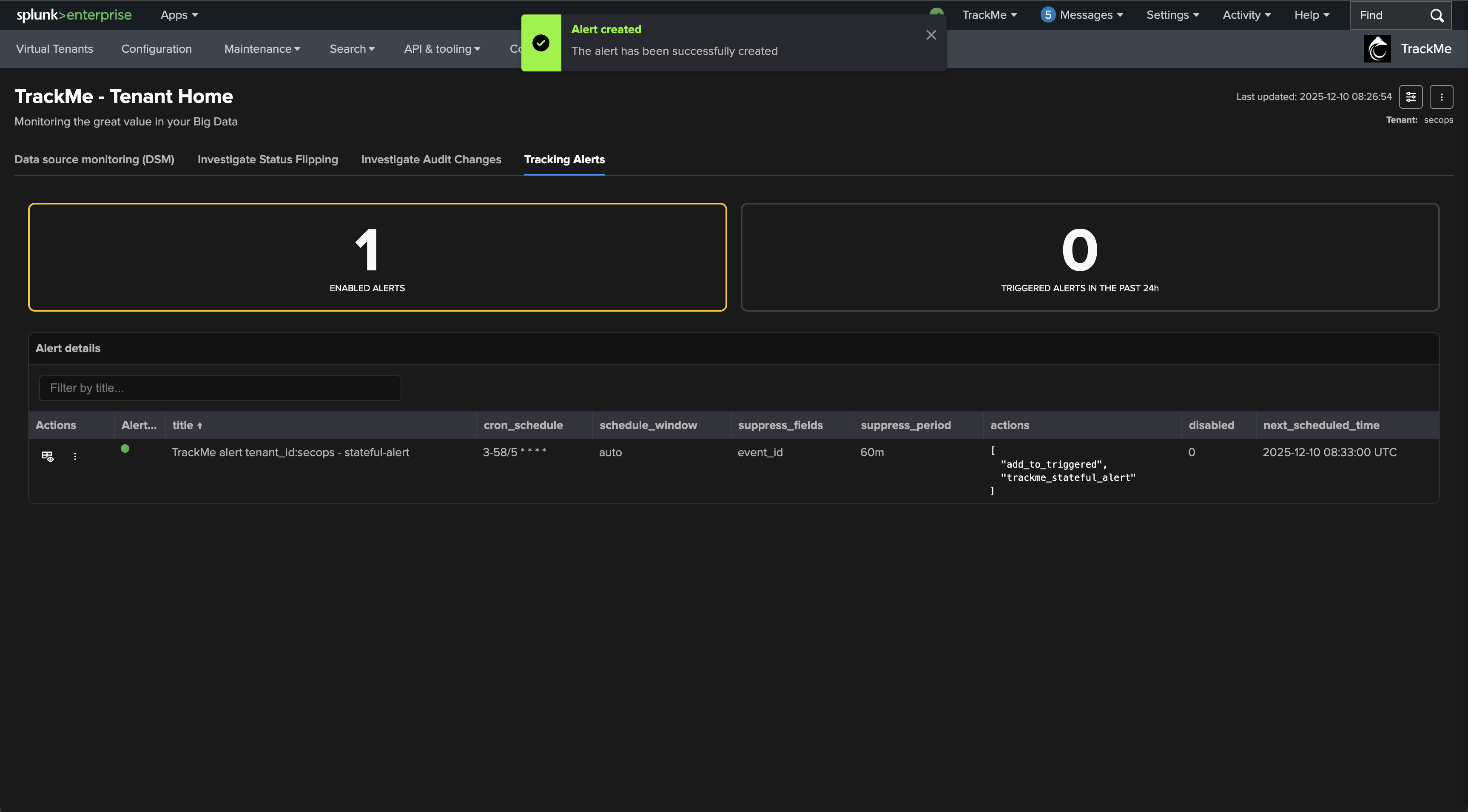The image size is (1468, 812).
Task: Switch to Investigate Status Flipping tab
Action: click(x=267, y=159)
